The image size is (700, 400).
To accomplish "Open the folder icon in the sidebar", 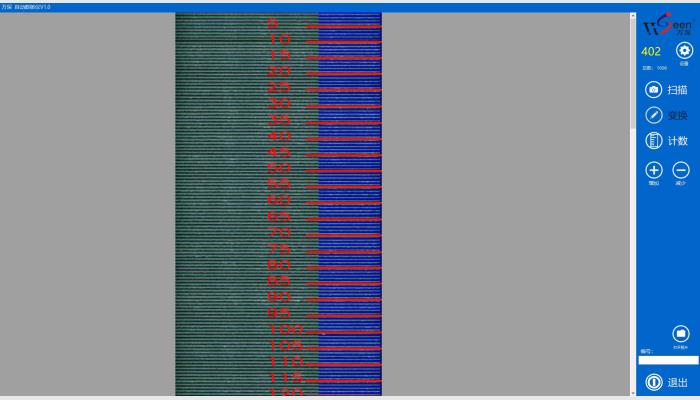I will pyautogui.click(x=680, y=333).
